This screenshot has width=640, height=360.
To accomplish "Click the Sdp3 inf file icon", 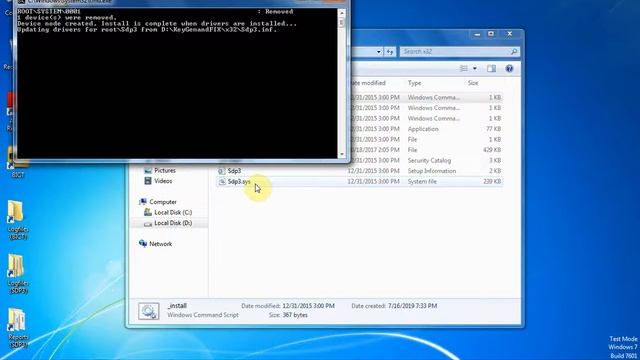I will click(222, 171).
